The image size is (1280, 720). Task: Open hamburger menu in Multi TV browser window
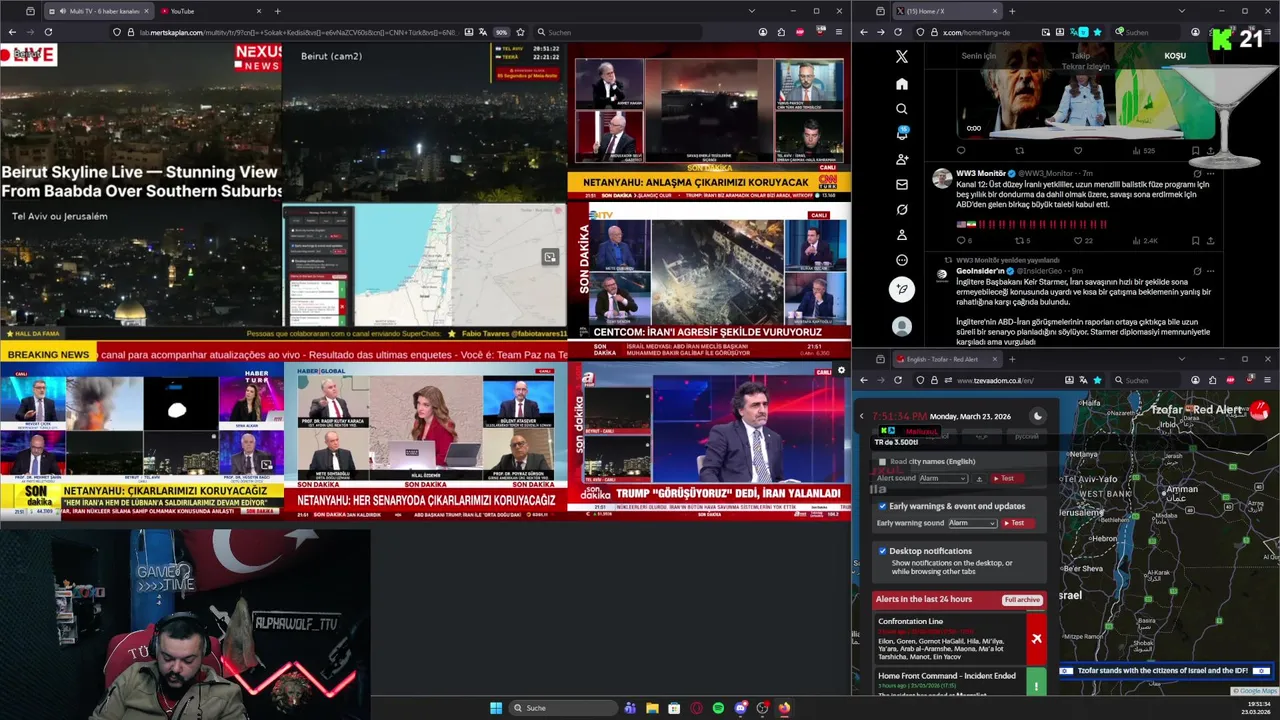(x=838, y=32)
